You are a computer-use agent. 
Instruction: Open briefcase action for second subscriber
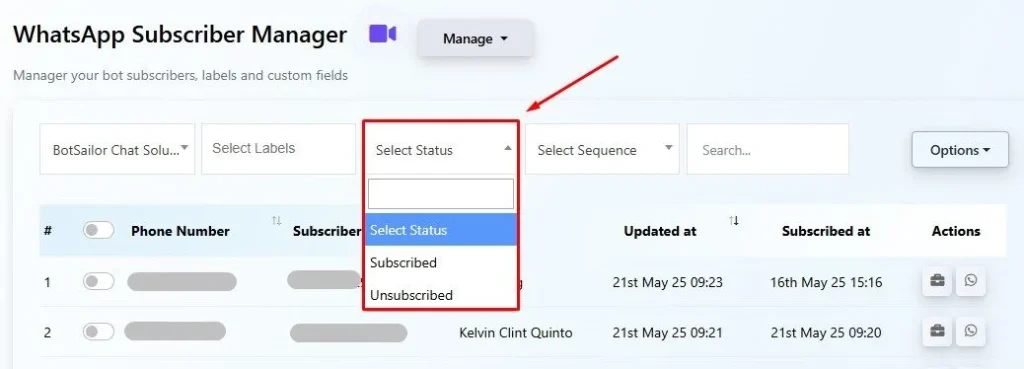(937, 332)
